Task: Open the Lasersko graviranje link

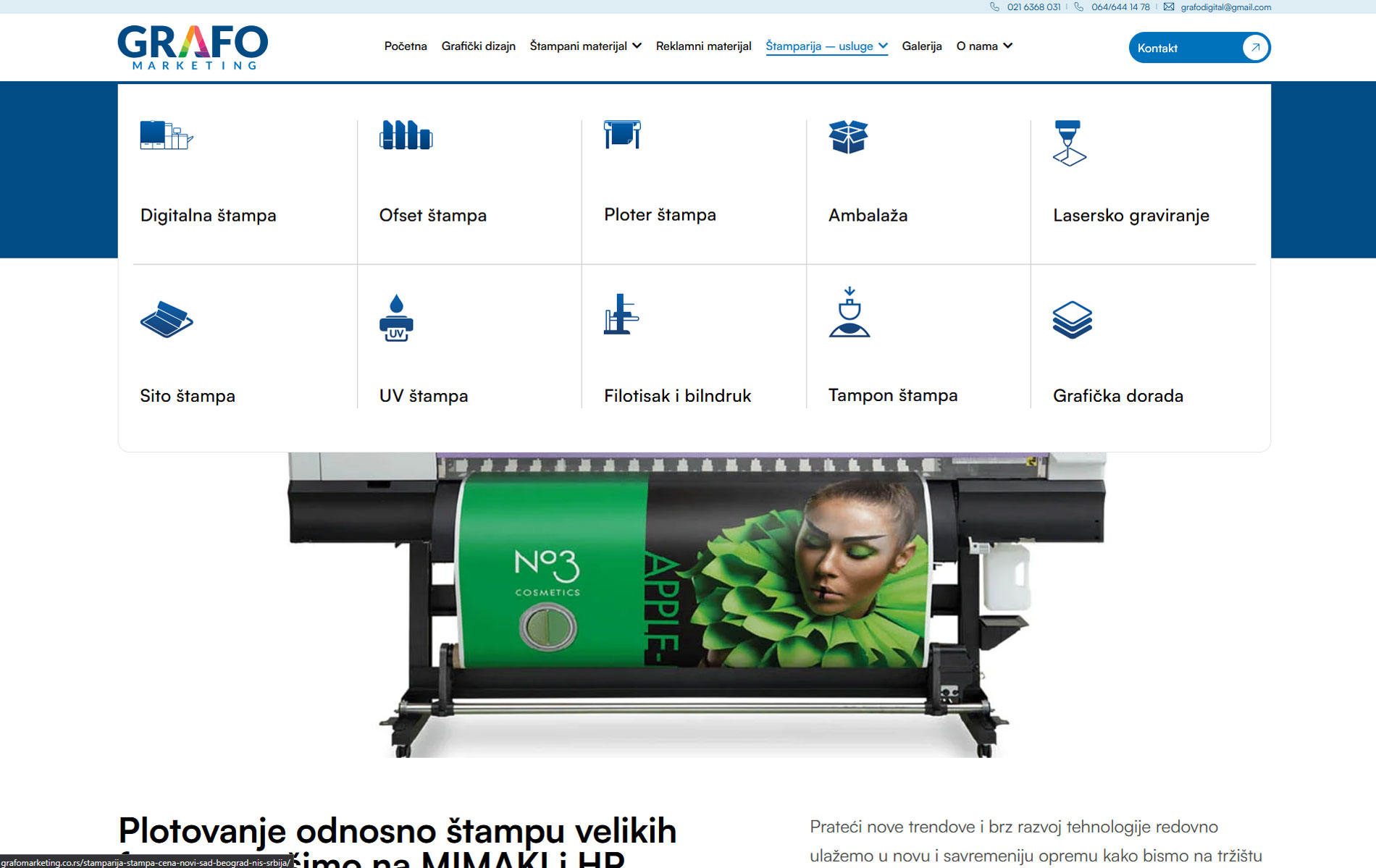Action: tap(1131, 216)
